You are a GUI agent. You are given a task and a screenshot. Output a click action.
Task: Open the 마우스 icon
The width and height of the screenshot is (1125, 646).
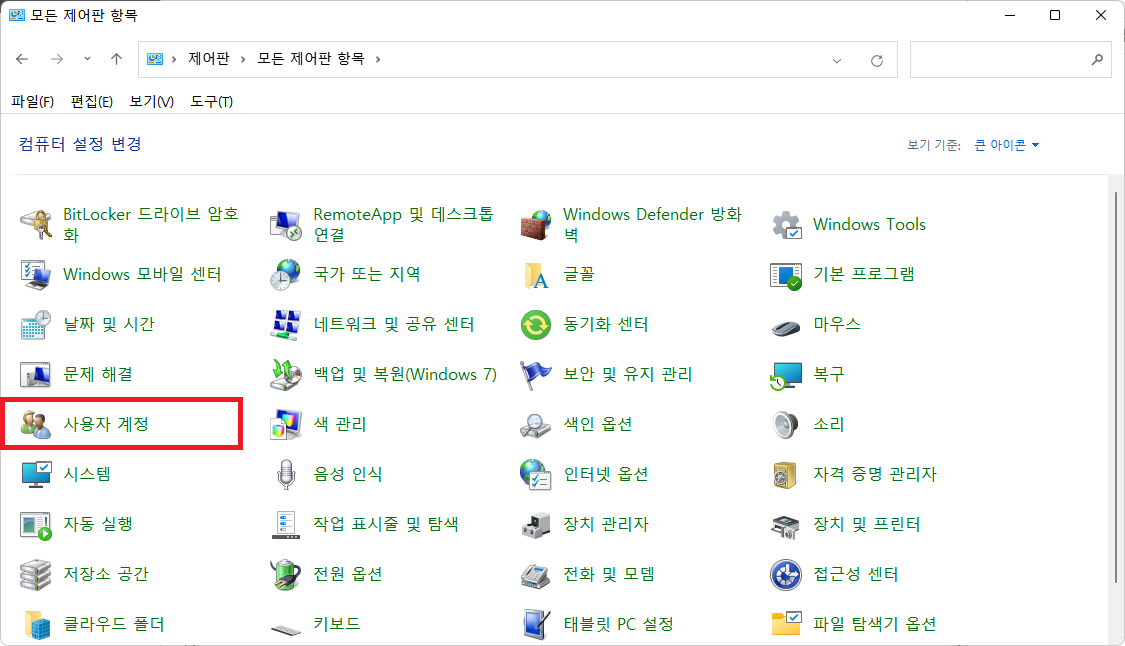point(786,327)
